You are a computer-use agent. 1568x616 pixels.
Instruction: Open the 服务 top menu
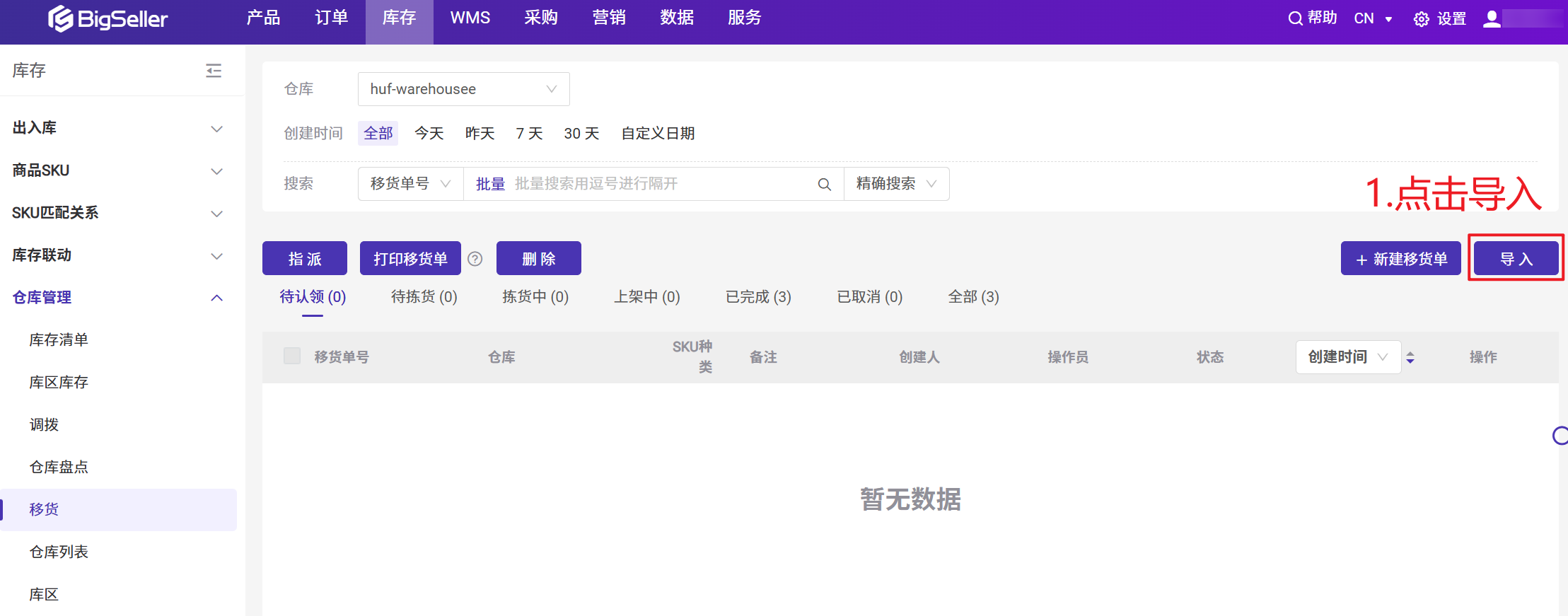click(x=745, y=18)
